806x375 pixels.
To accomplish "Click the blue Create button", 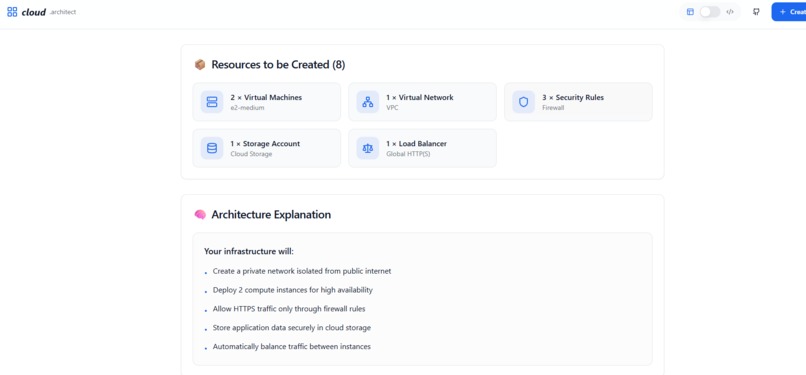I will click(789, 12).
